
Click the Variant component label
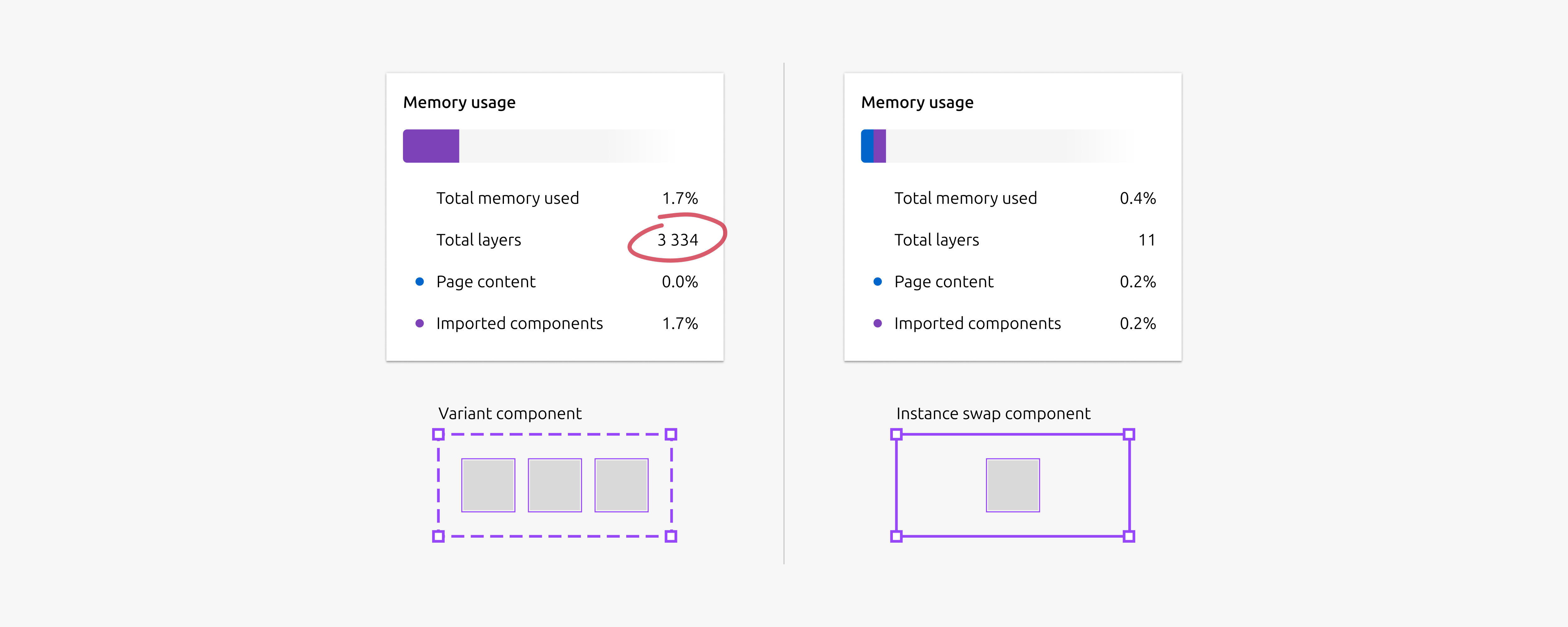click(x=510, y=414)
